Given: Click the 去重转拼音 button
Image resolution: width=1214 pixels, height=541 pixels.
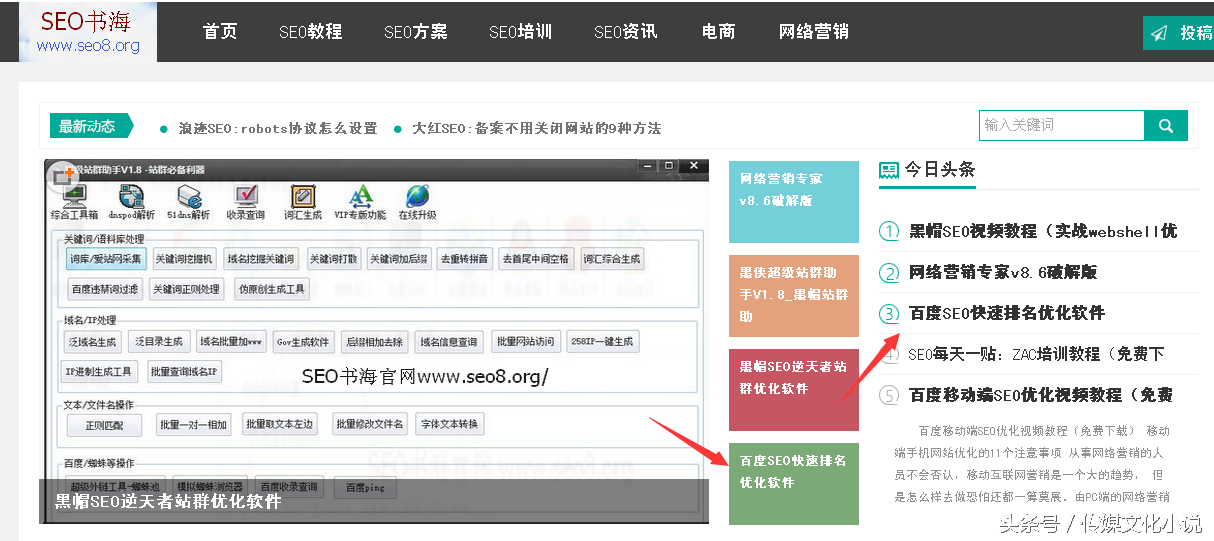Looking at the screenshot, I should (465, 259).
